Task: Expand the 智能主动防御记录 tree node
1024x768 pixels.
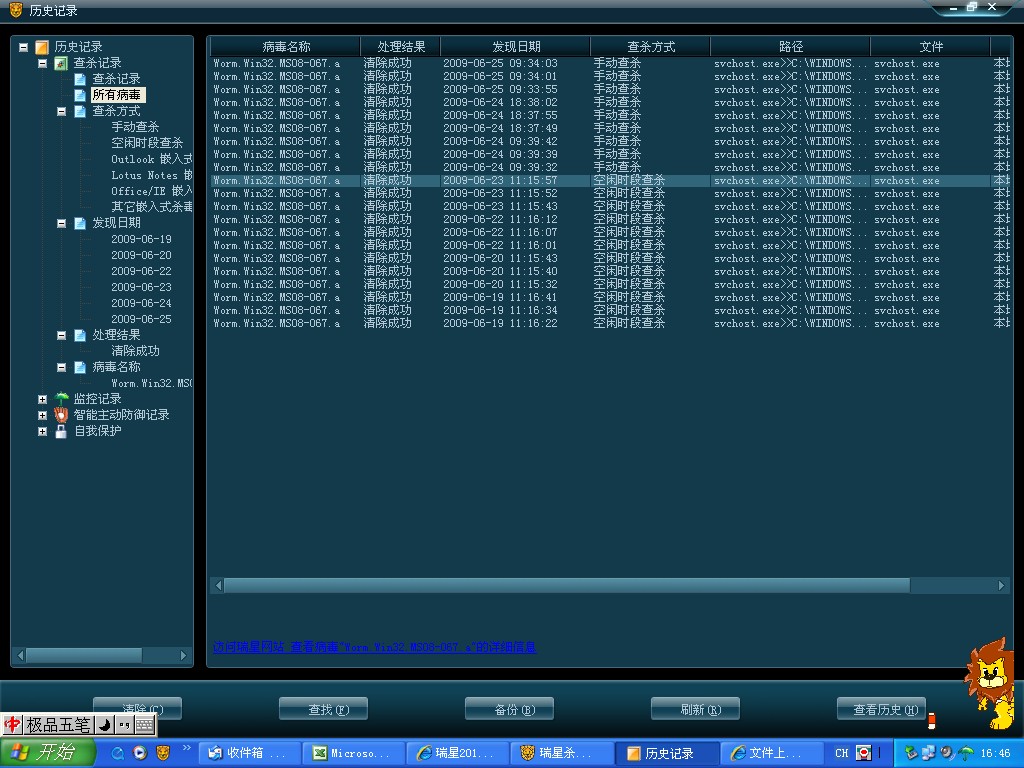Action: point(42,415)
